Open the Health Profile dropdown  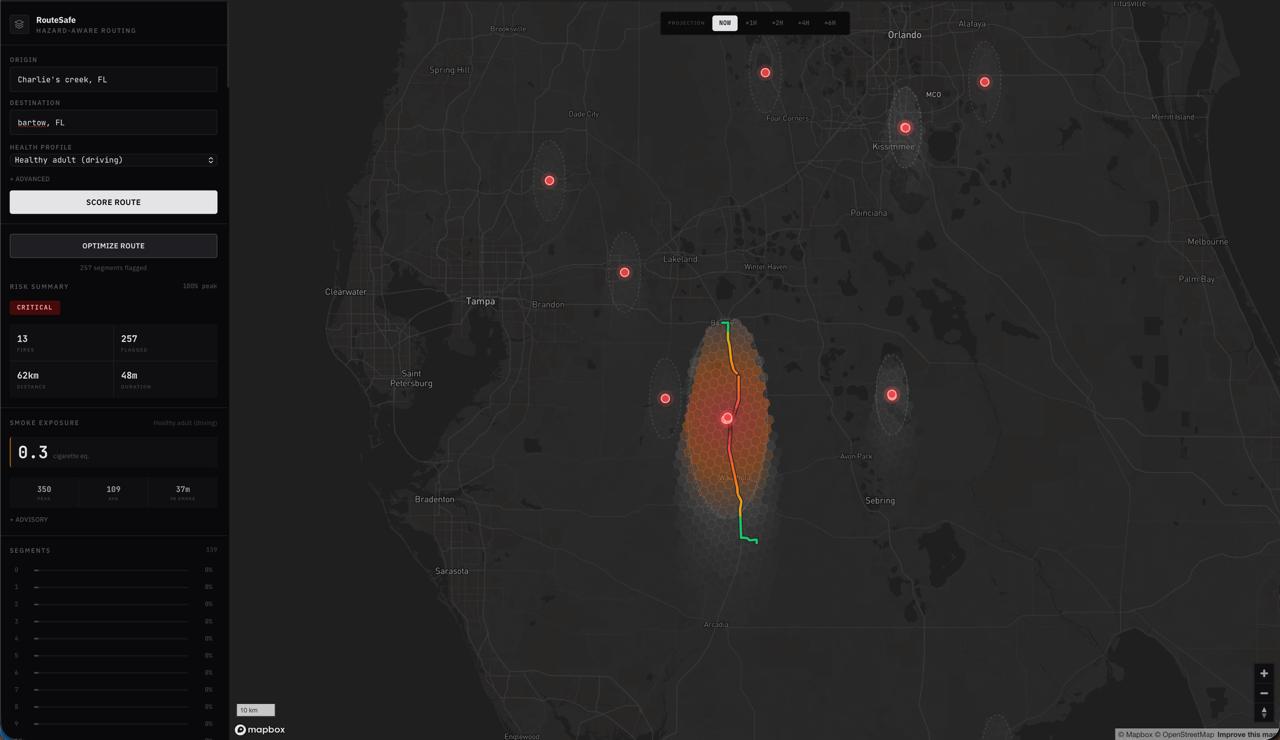pyautogui.click(x=113, y=160)
